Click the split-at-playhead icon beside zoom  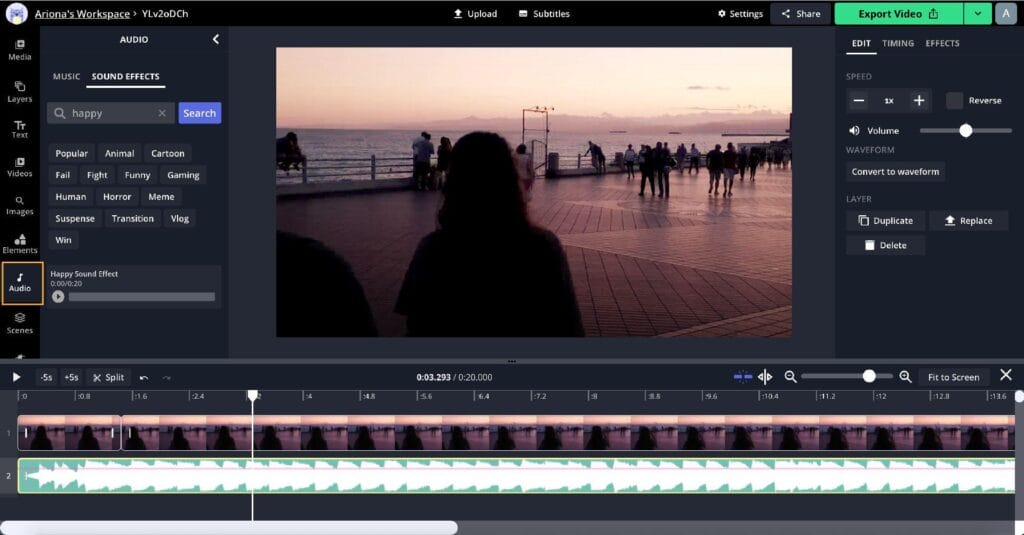coord(765,377)
